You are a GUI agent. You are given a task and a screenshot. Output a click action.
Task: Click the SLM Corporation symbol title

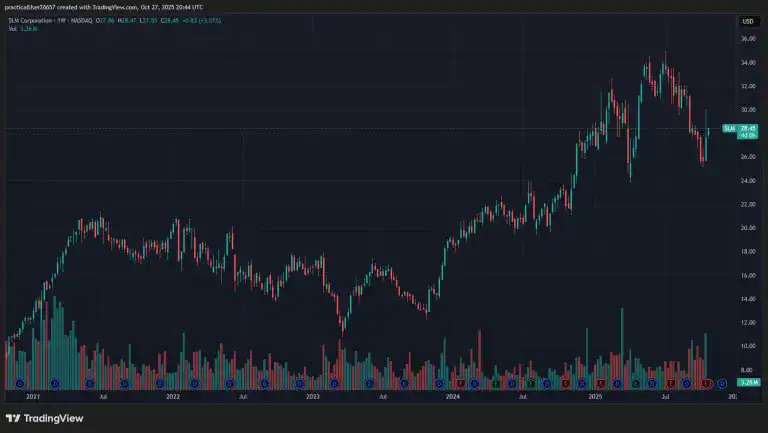click(32, 20)
